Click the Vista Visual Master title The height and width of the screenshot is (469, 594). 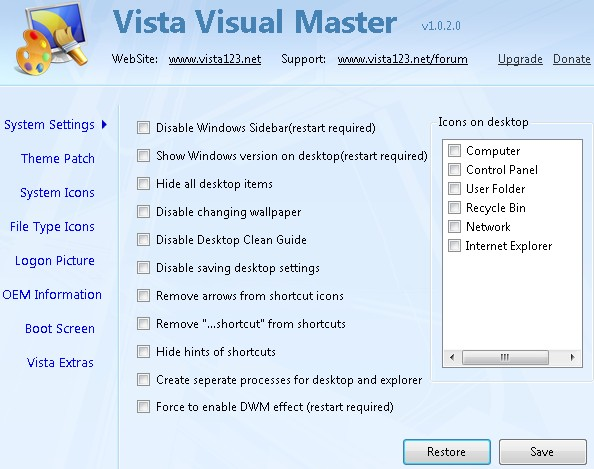click(255, 22)
